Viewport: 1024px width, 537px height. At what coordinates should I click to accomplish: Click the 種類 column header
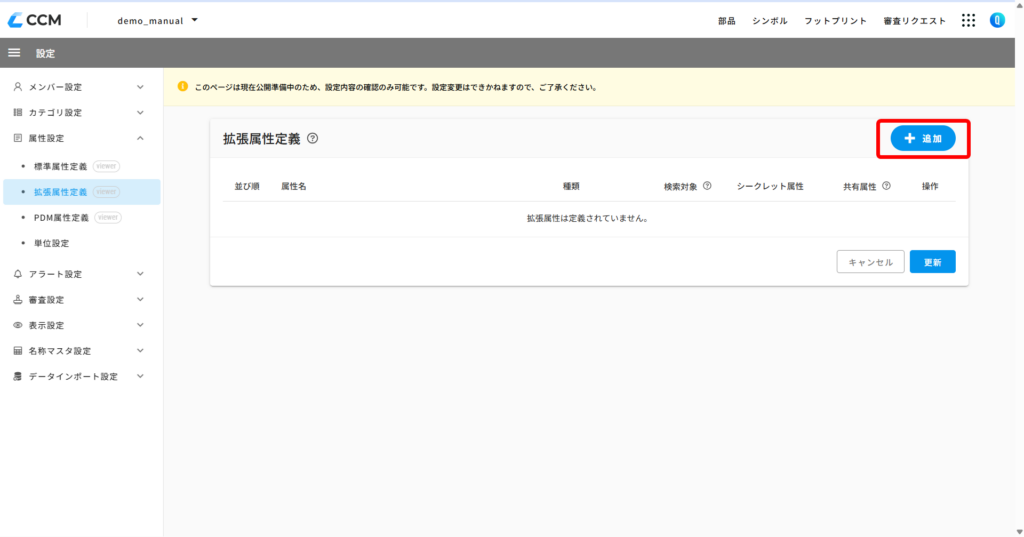[571, 186]
